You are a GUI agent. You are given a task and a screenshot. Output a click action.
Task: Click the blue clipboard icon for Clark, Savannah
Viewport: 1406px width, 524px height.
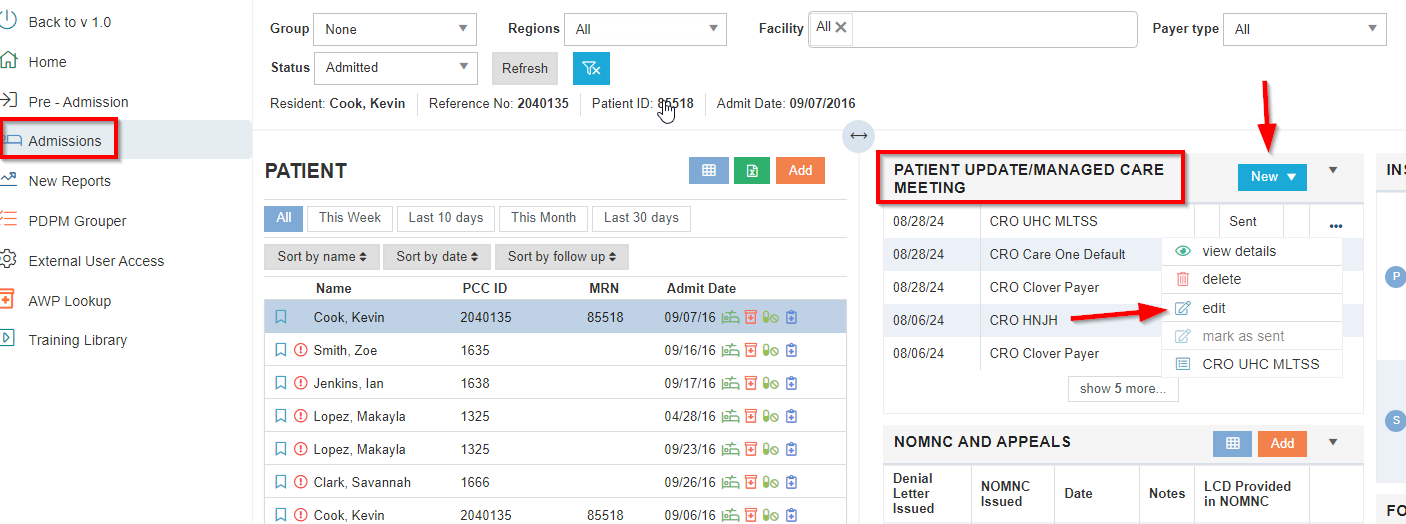point(791,483)
